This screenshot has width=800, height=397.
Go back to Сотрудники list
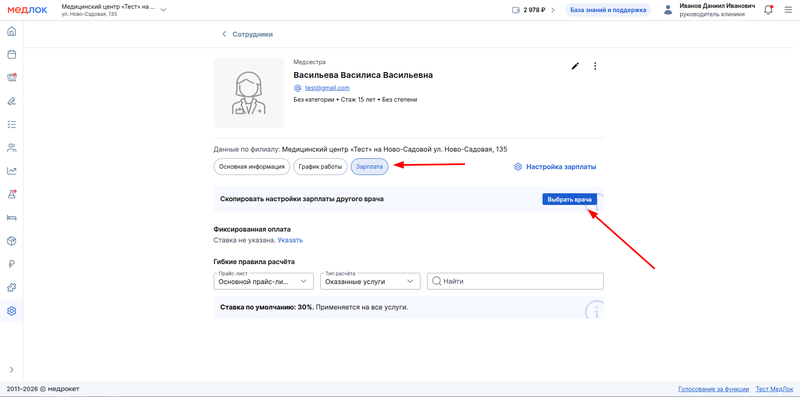pyautogui.click(x=247, y=34)
